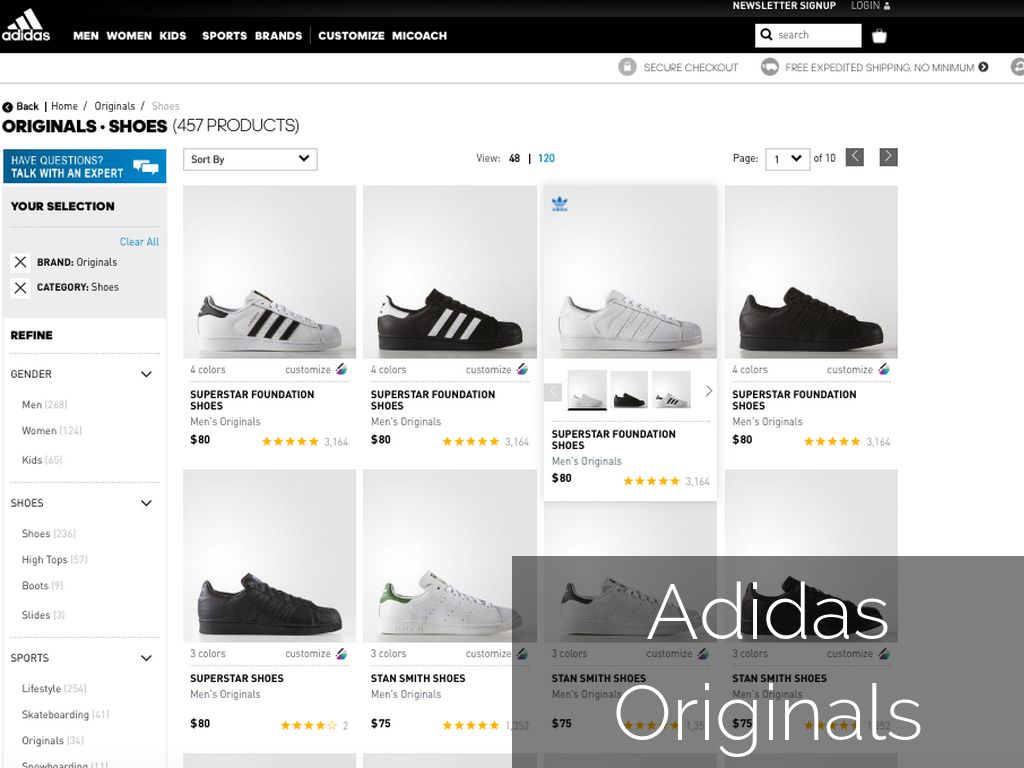
Task: Open the page number dropdown
Action: [787, 159]
